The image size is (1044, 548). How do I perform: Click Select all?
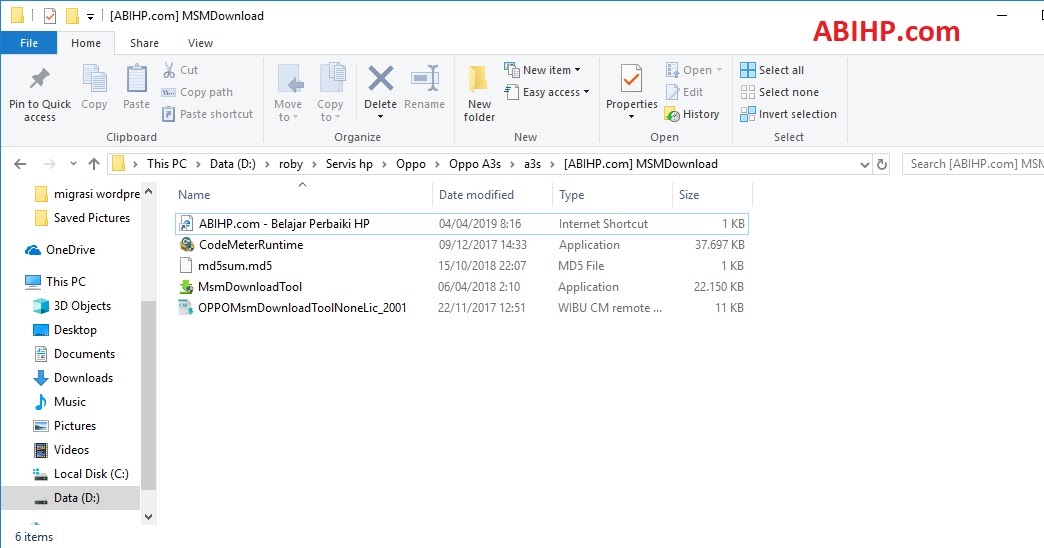772,70
